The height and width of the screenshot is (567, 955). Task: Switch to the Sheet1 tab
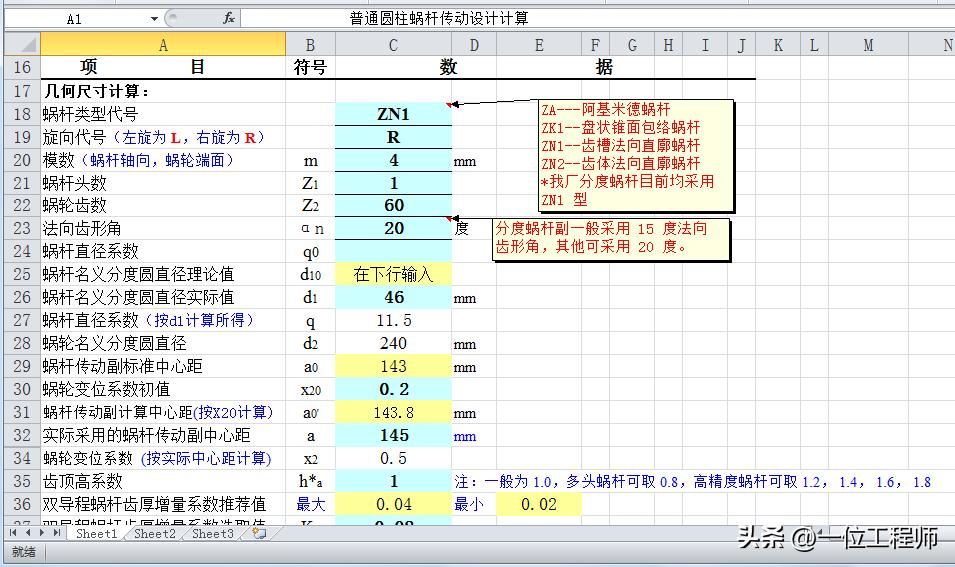pos(96,534)
